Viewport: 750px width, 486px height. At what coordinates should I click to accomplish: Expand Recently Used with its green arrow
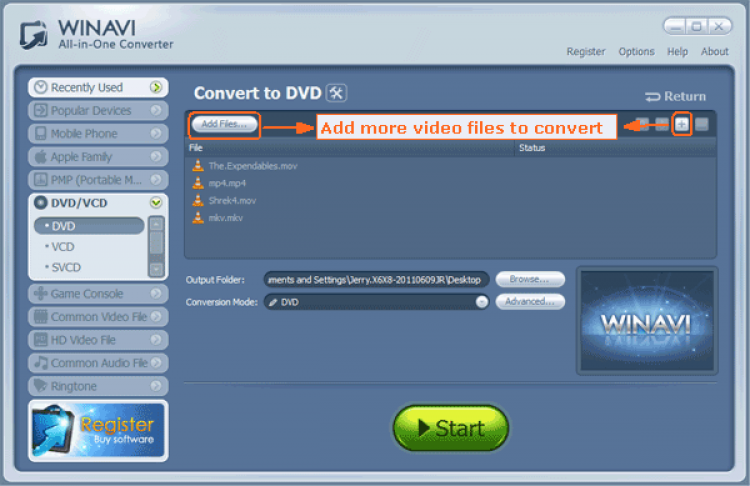[x=156, y=87]
